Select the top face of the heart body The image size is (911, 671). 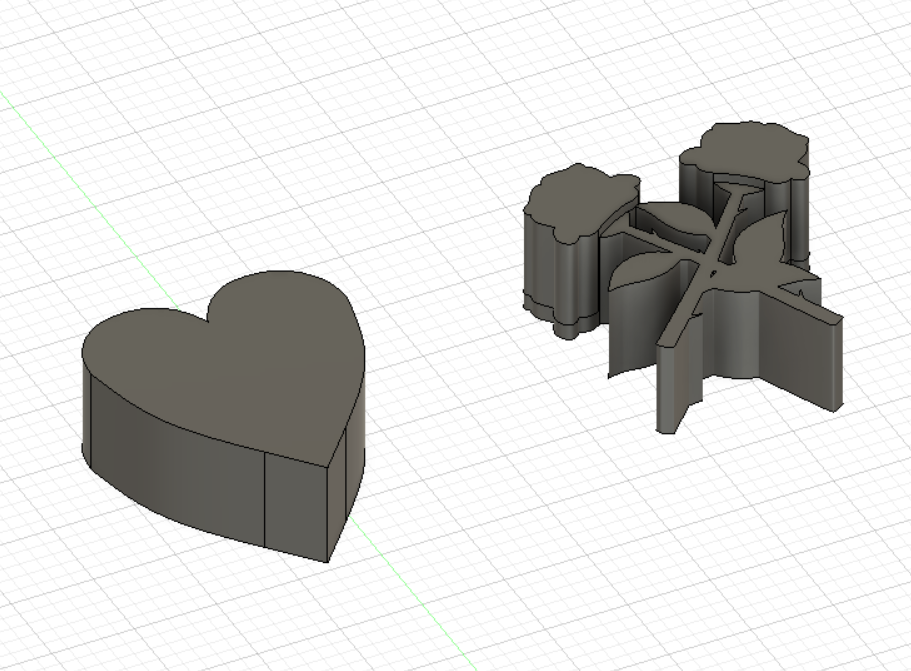point(232,360)
